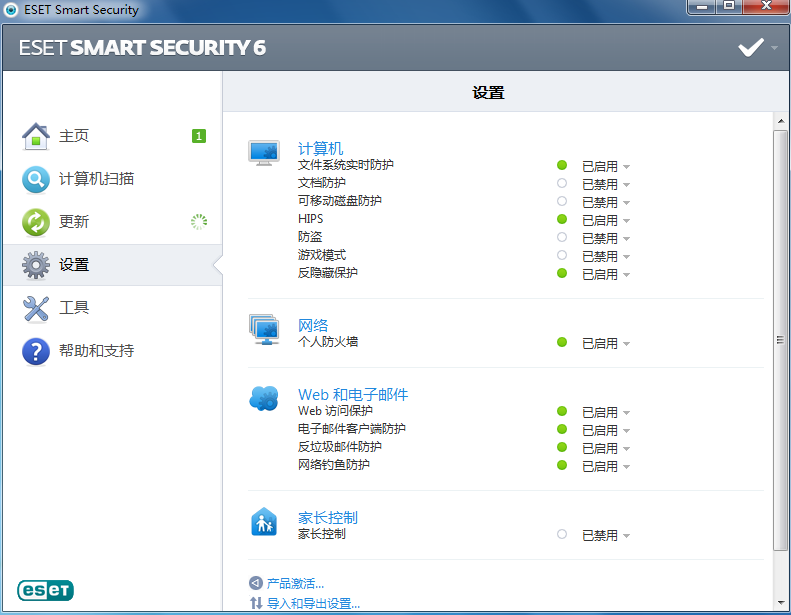The height and width of the screenshot is (615, 791).
Task: Open computer scan via magnifier icon
Action: [x=36, y=180]
